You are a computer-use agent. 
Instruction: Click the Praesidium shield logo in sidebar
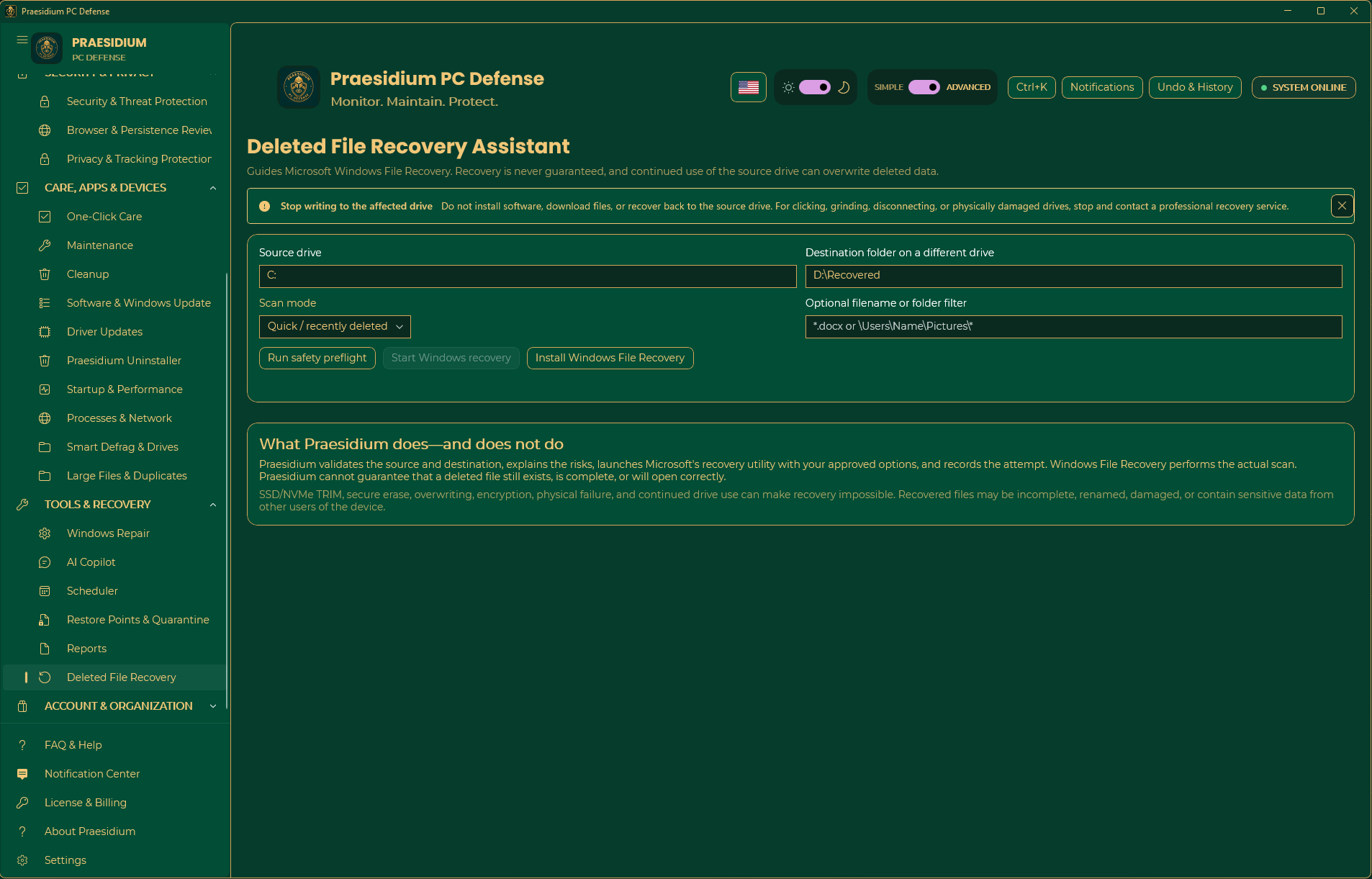click(47, 48)
